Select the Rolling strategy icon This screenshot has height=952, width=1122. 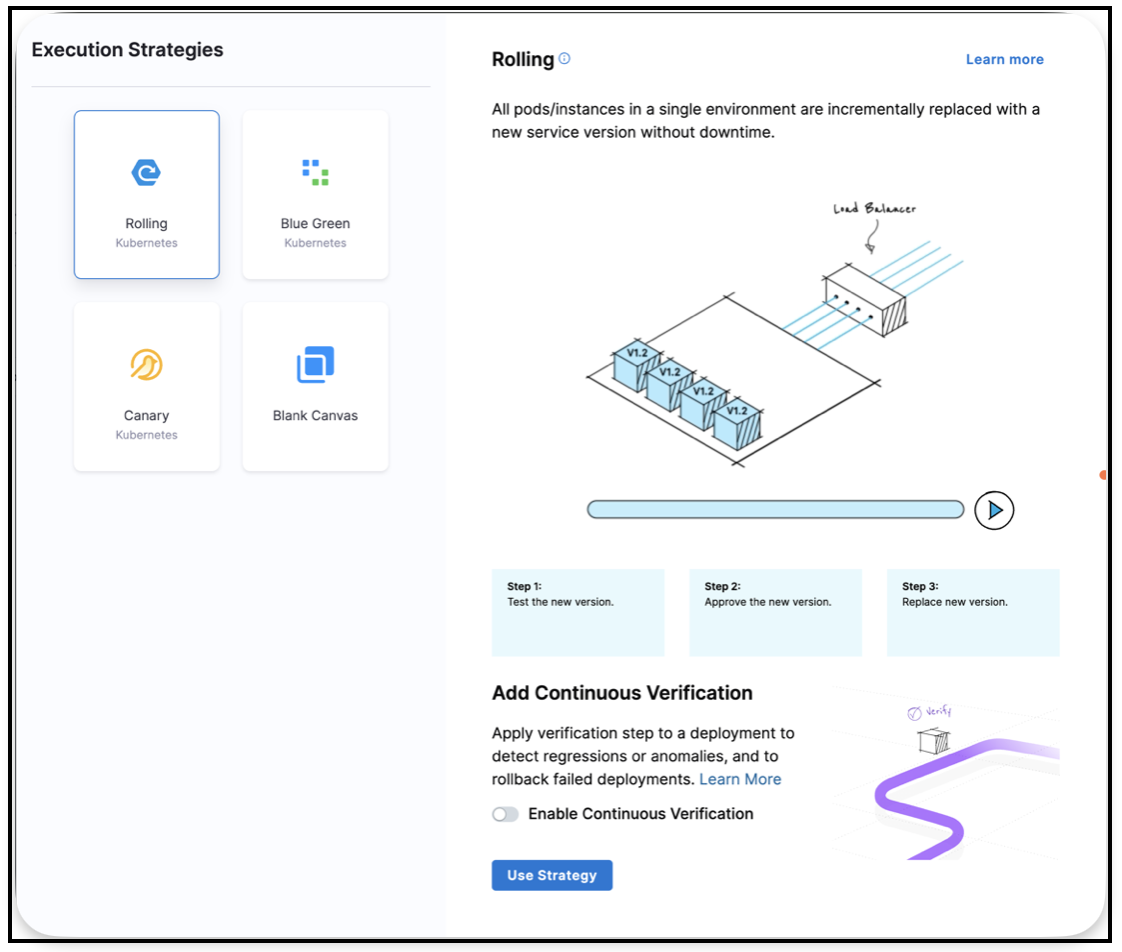(x=146, y=173)
